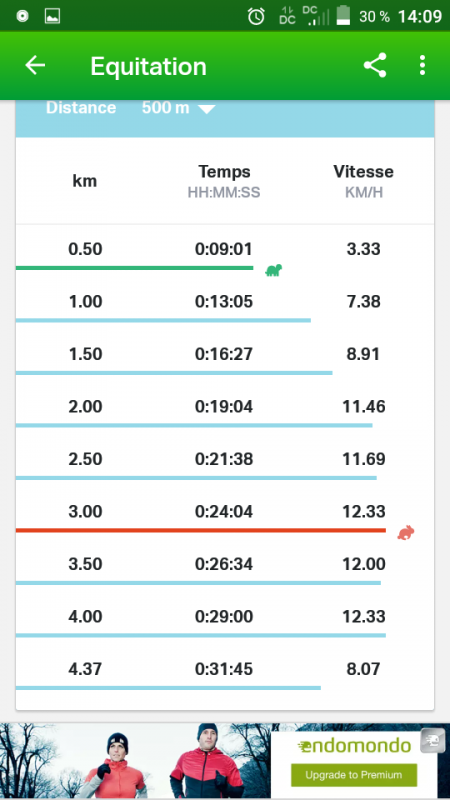Tap the dropdown arrow beside 500 m
450x800 pixels.
(207, 109)
